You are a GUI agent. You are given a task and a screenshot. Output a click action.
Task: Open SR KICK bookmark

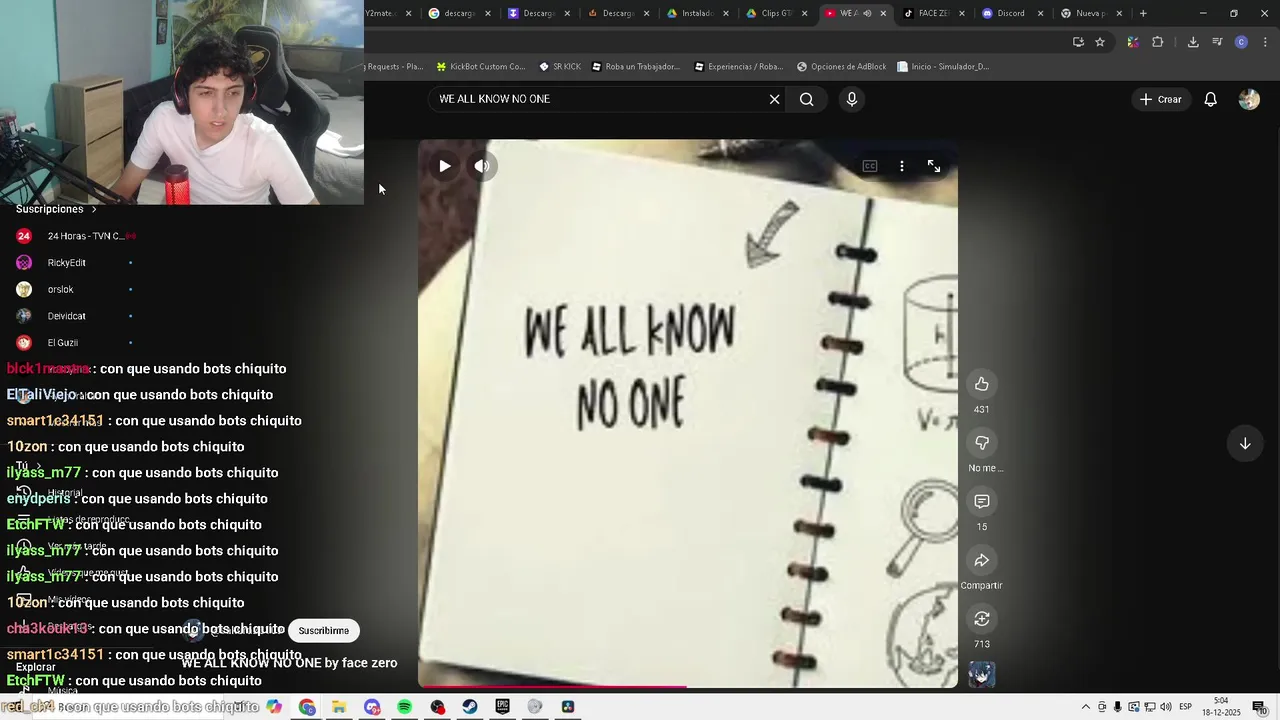[x=560, y=67]
